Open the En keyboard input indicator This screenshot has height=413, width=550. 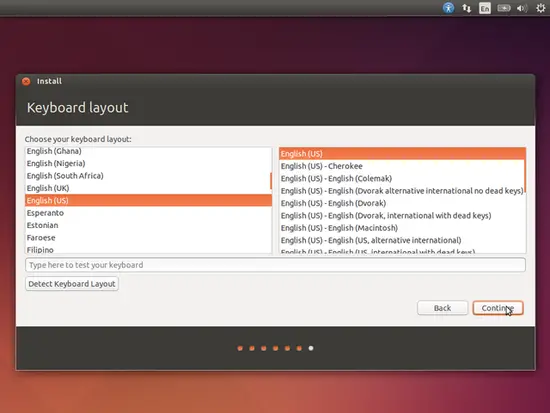tap(485, 8)
